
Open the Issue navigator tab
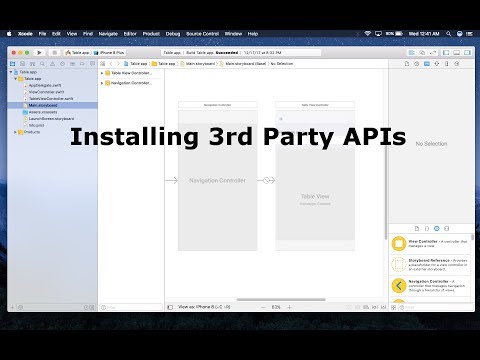[x=52, y=64]
